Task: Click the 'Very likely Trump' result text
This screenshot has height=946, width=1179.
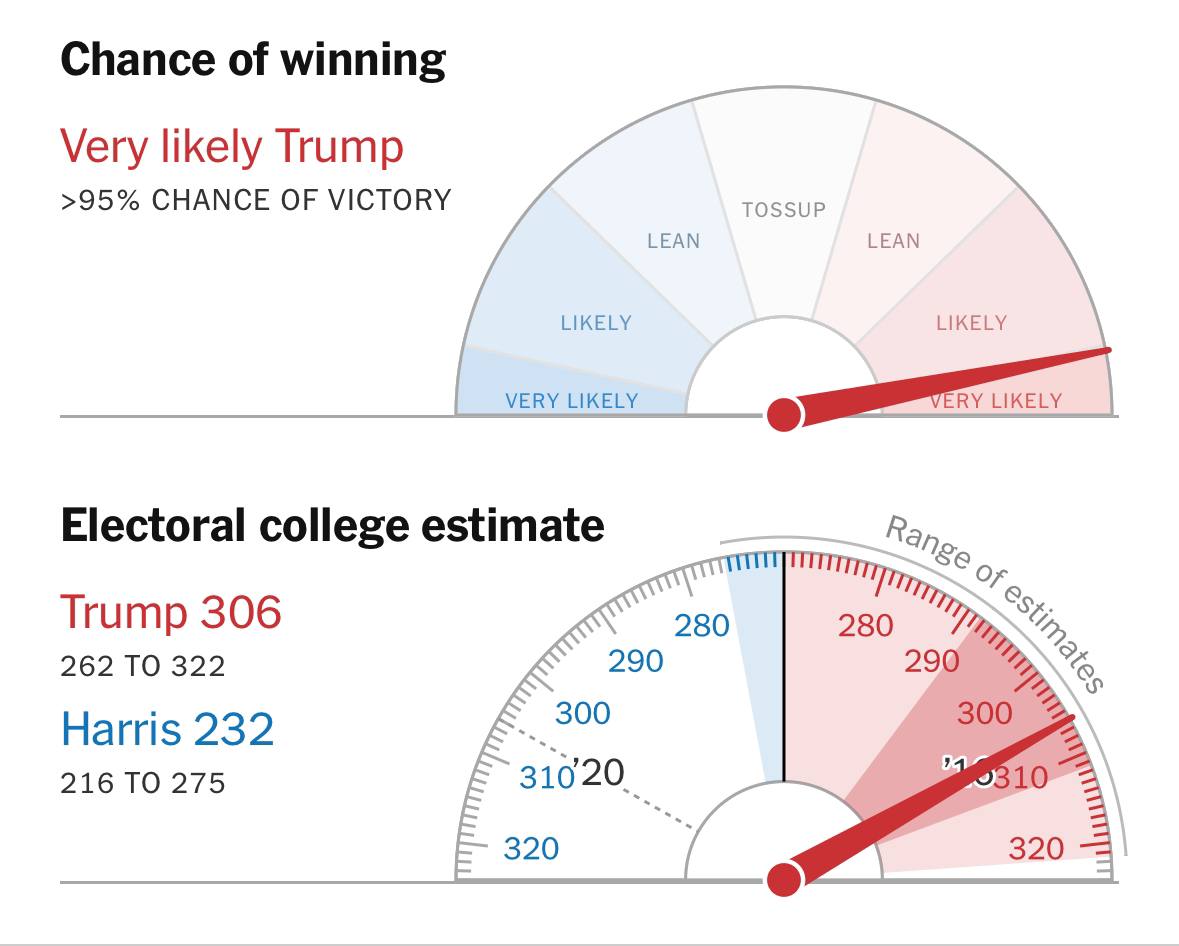Action: point(232,147)
